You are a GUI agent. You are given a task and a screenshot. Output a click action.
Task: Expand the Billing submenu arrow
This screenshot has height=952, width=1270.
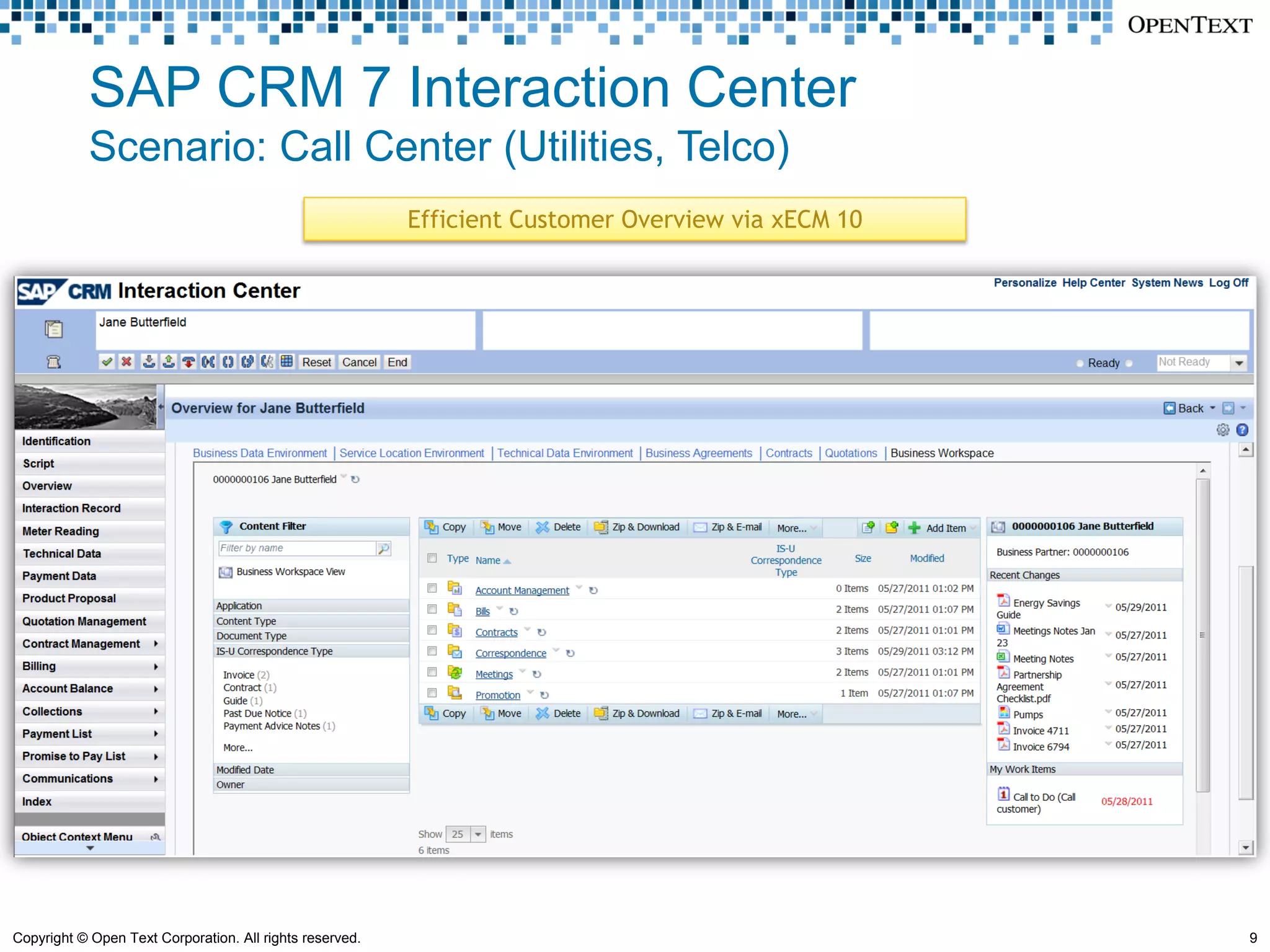(156, 666)
